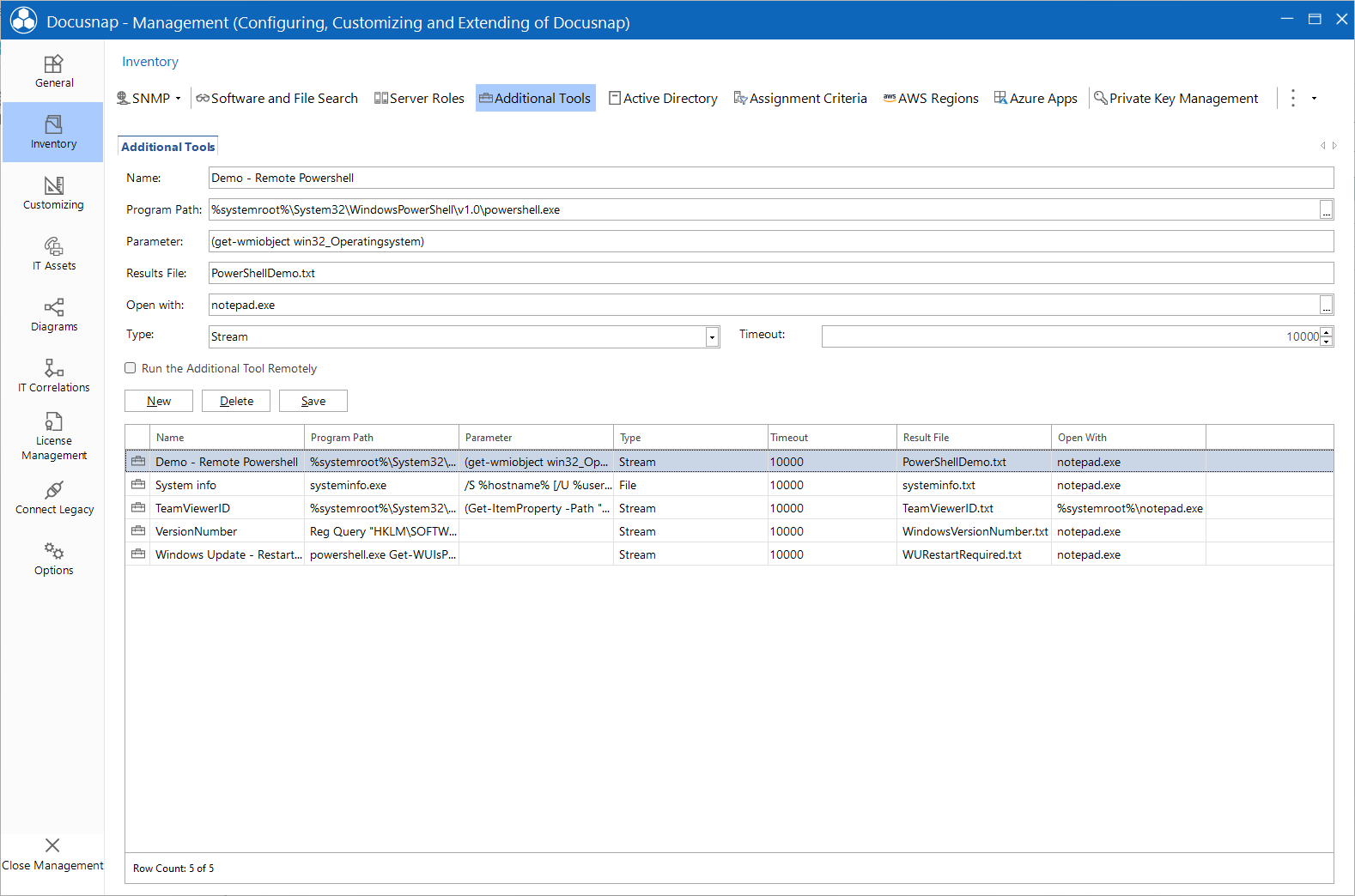Select the 'VersionNumber' row name
The image size is (1355, 896).
[x=196, y=531]
